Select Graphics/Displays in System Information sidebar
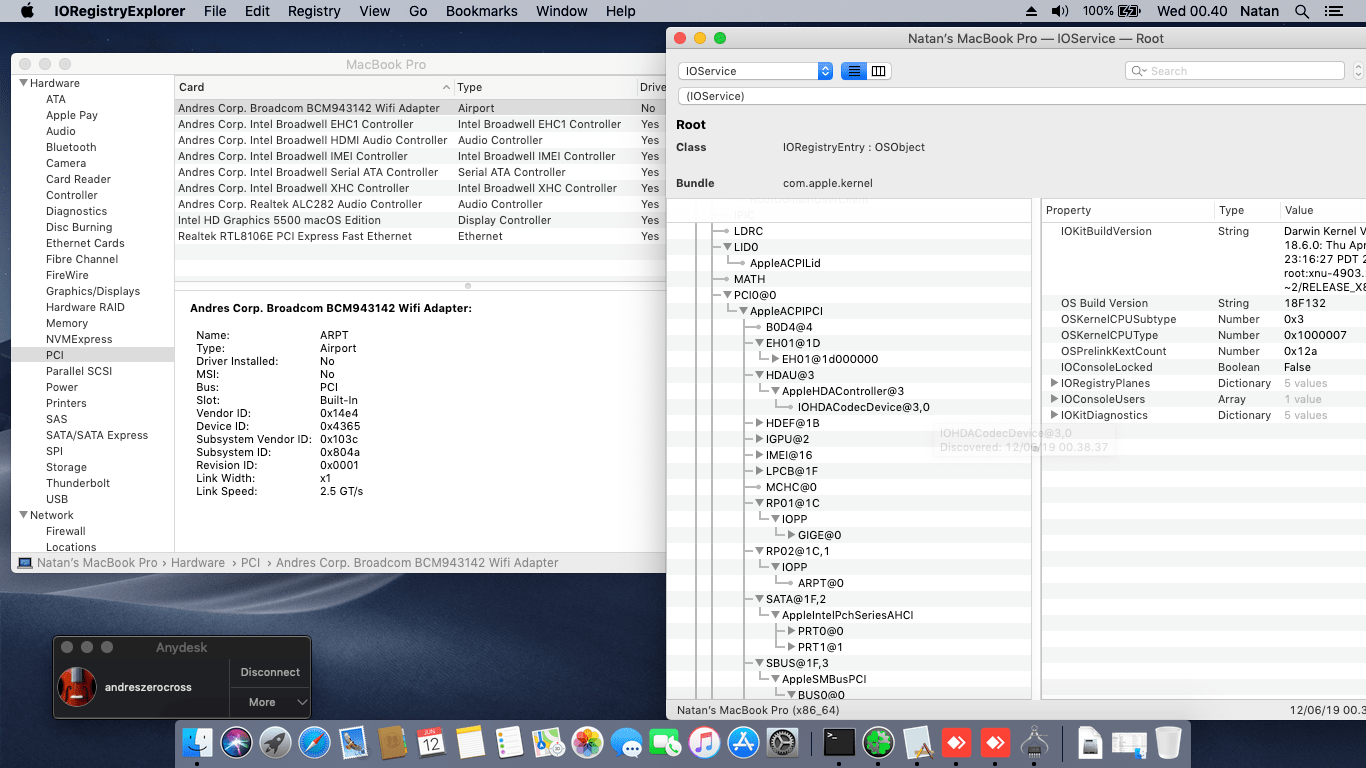 pos(93,291)
